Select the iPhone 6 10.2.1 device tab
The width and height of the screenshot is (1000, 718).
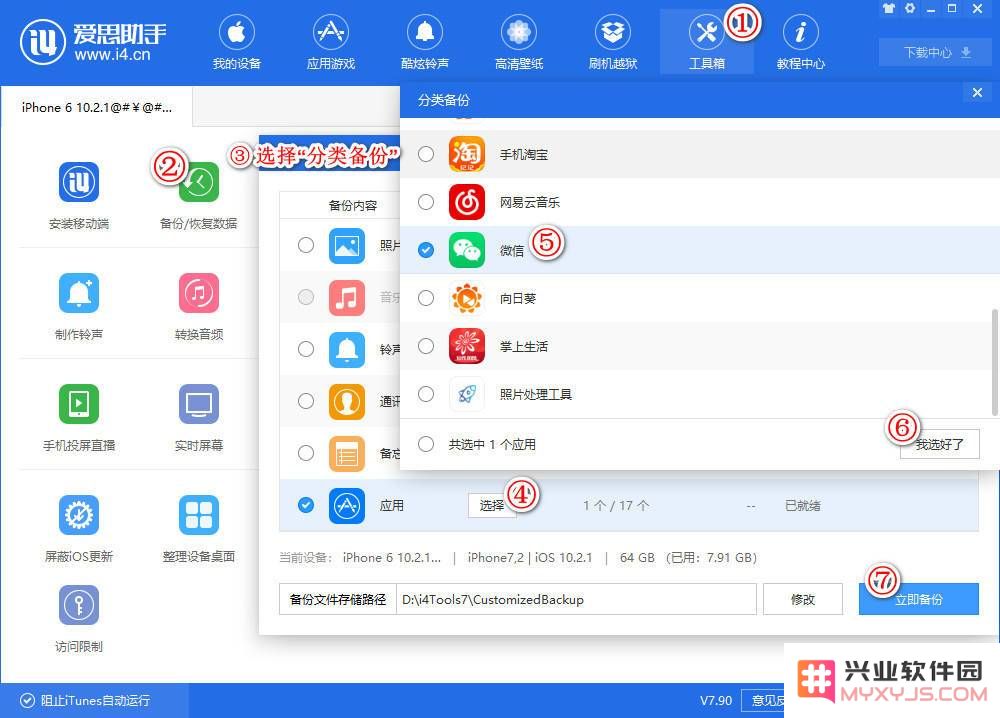pyautogui.click(x=96, y=107)
